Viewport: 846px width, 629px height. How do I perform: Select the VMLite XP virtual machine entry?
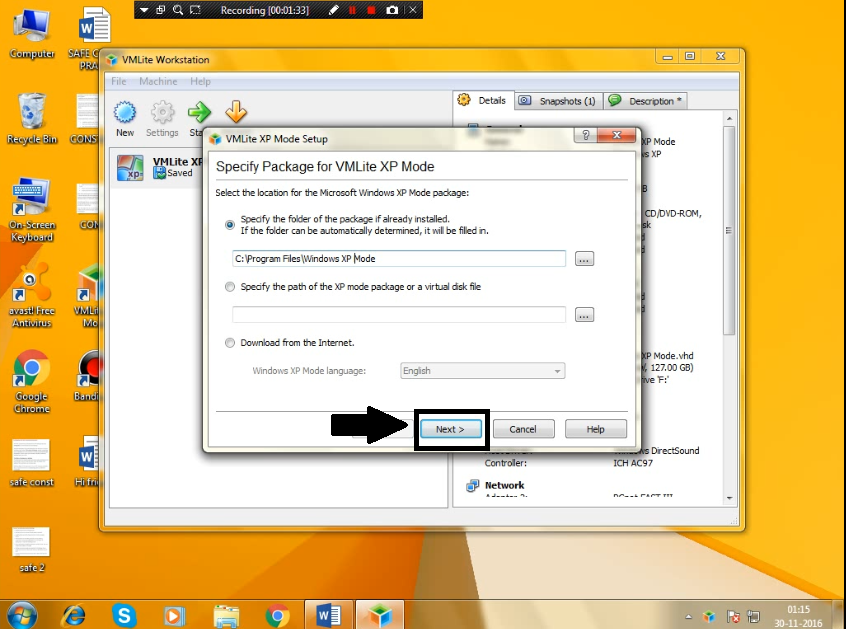coord(160,166)
